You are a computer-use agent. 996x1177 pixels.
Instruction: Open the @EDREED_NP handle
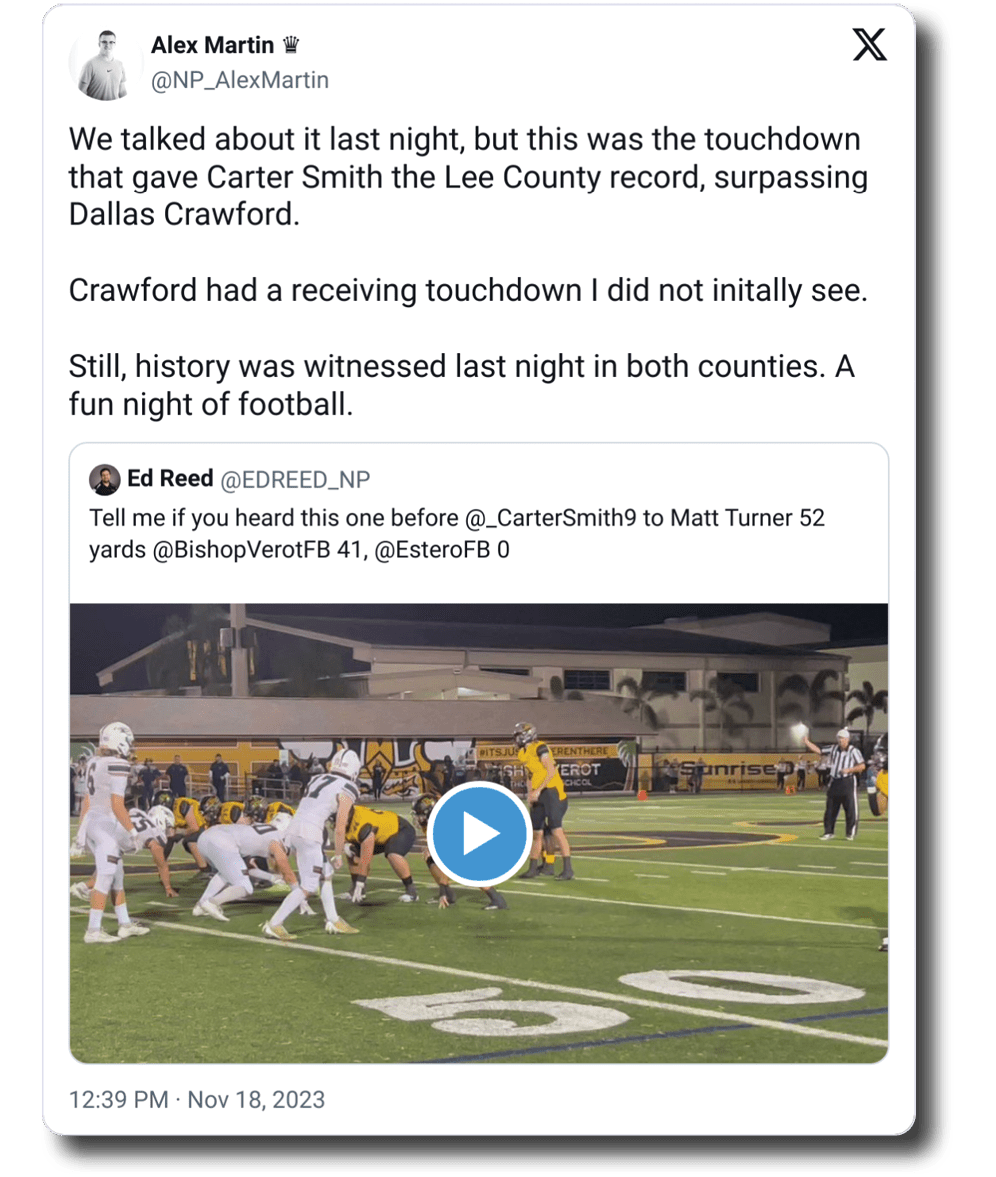tap(295, 480)
